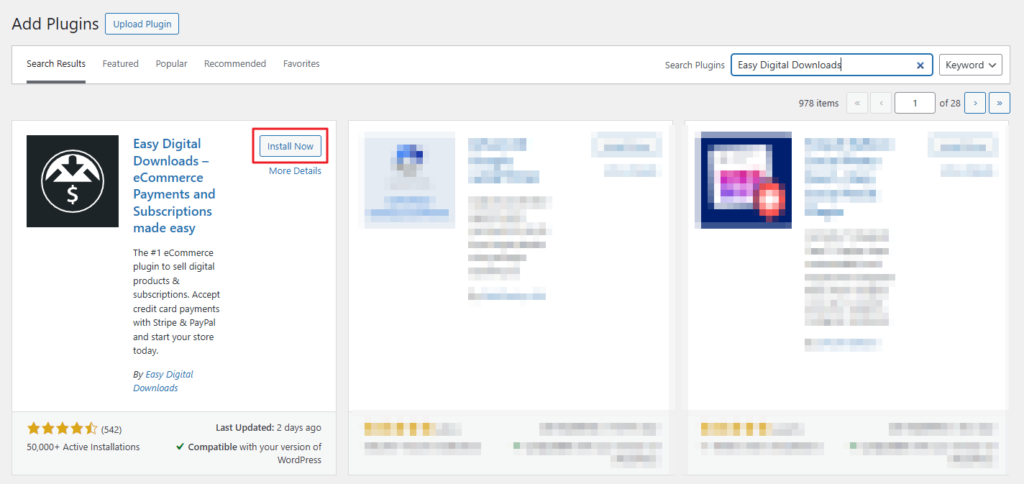Clear search text with the X icon
Screen dimensions: 1024x484
(x=920, y=65)
